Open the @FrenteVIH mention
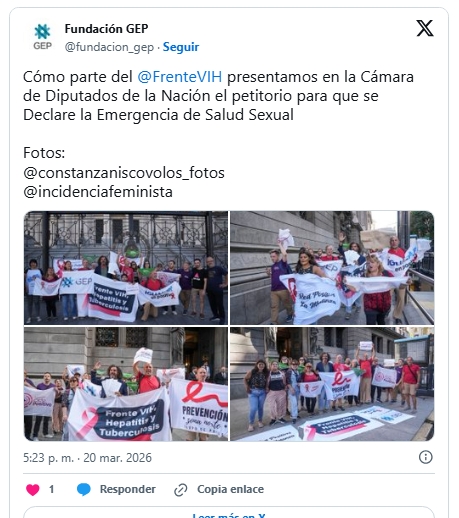Viewport: 459px width, 518px height. [180, 77]
